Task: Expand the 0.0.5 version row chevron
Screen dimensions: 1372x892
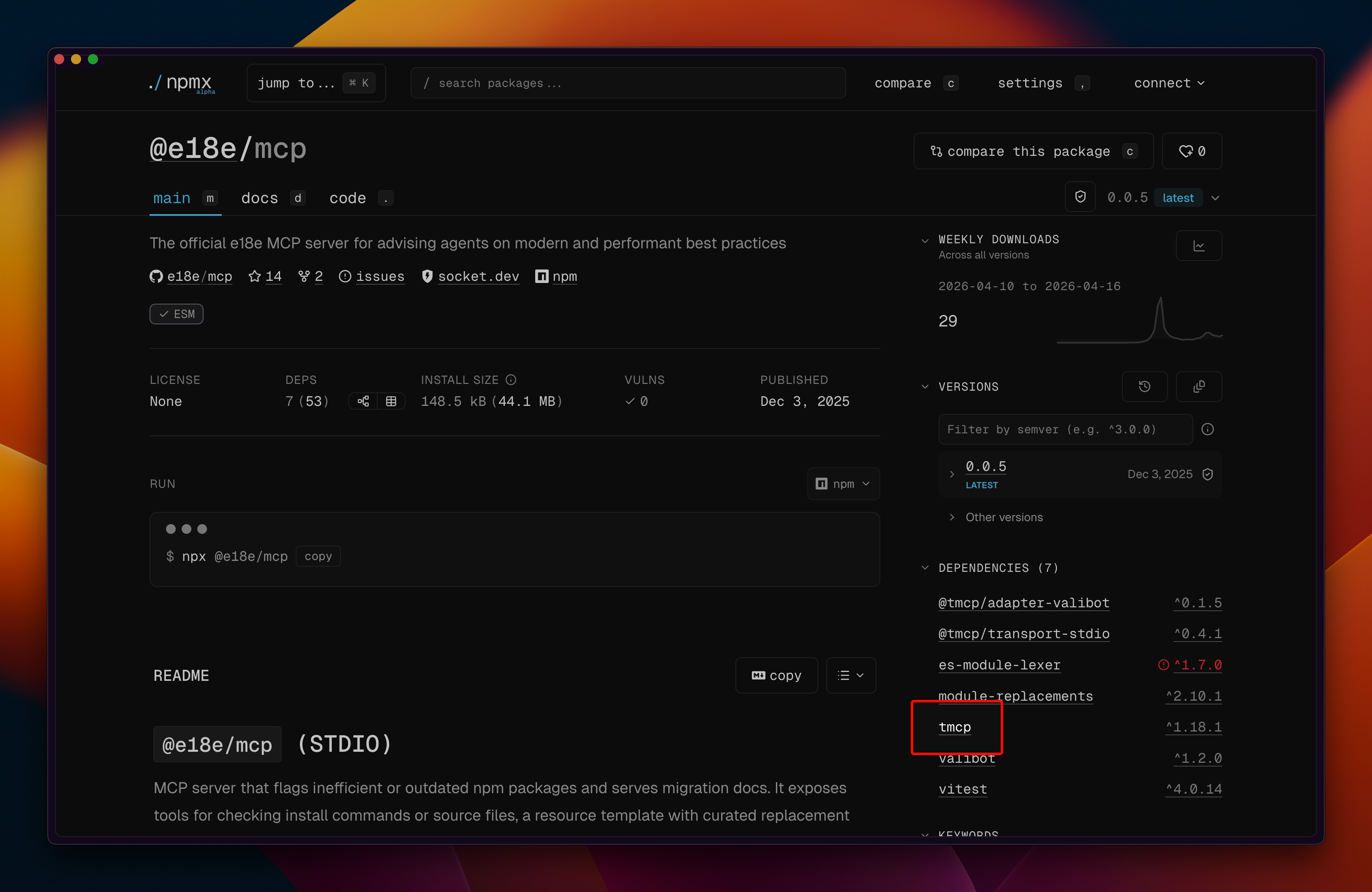Action: coord(952,474)
